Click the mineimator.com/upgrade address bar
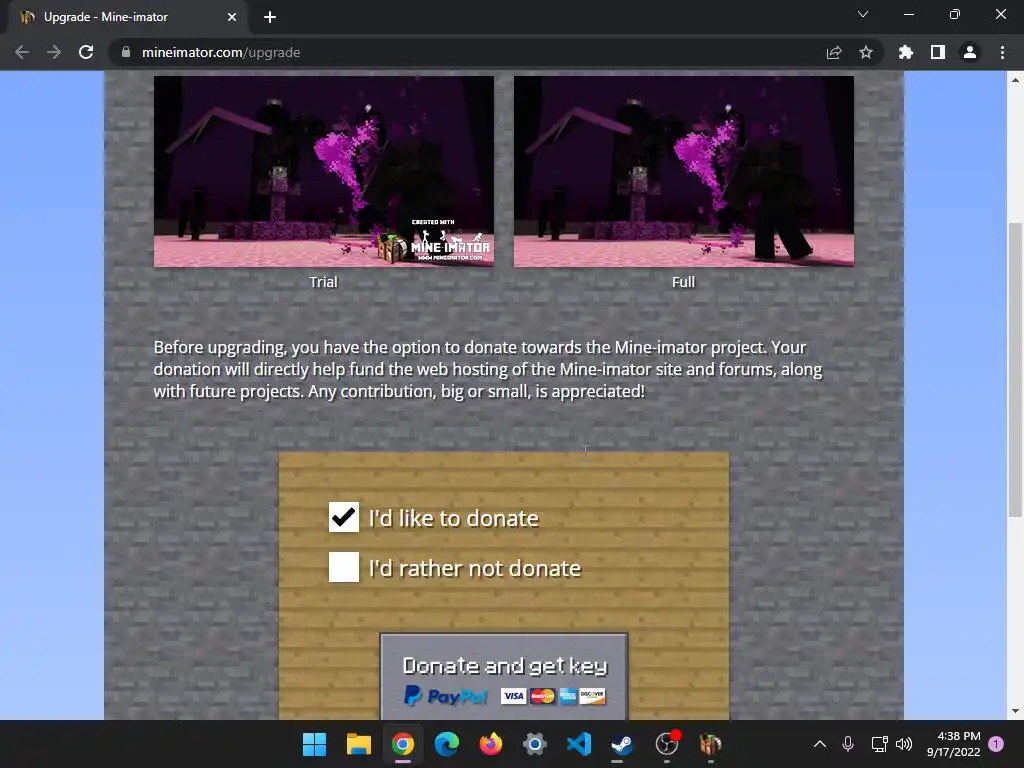1024x768 pixels. click(x=470, y=52)
